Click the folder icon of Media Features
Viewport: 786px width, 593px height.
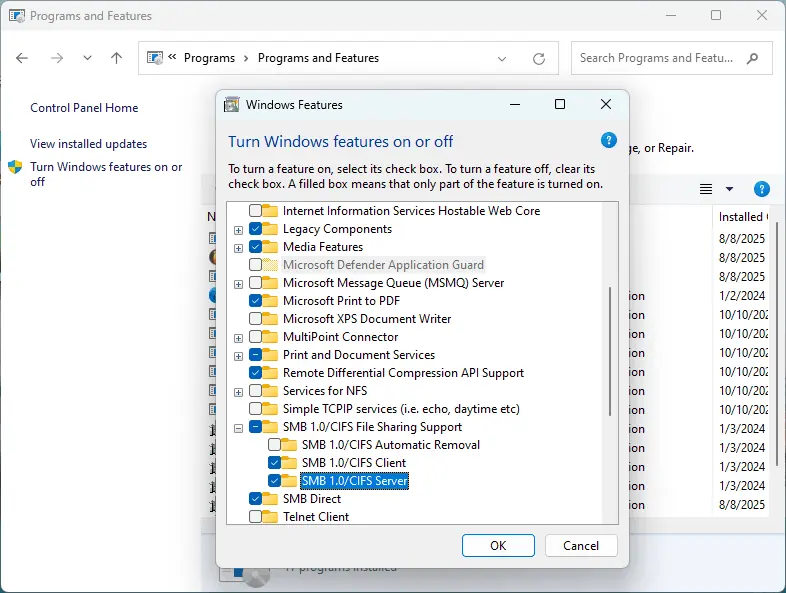[270, 247]
